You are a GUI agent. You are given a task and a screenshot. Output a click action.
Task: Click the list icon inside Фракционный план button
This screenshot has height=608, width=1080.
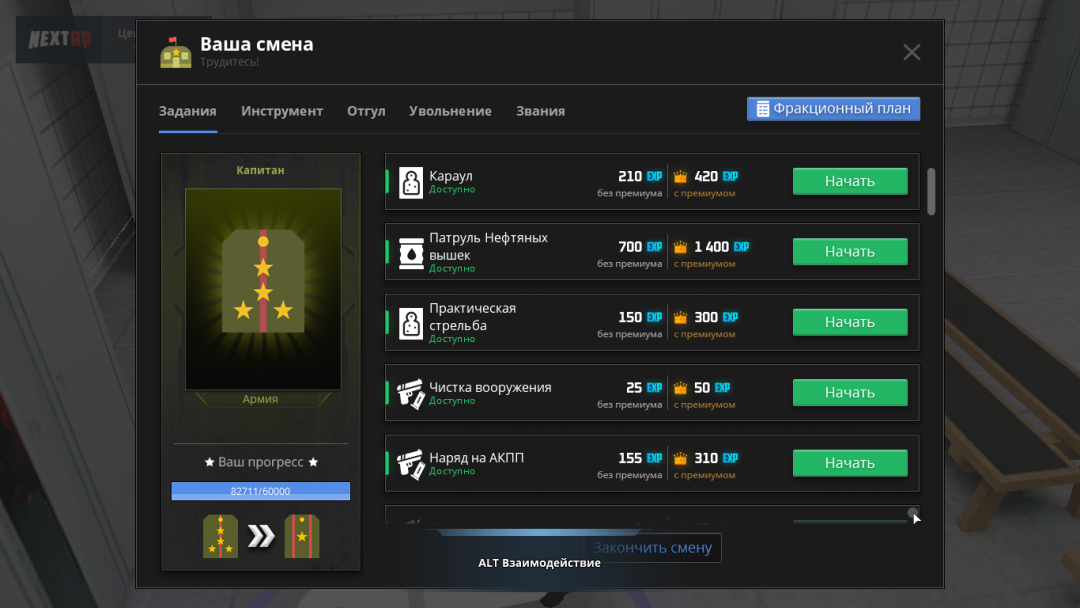pos(762,109)
